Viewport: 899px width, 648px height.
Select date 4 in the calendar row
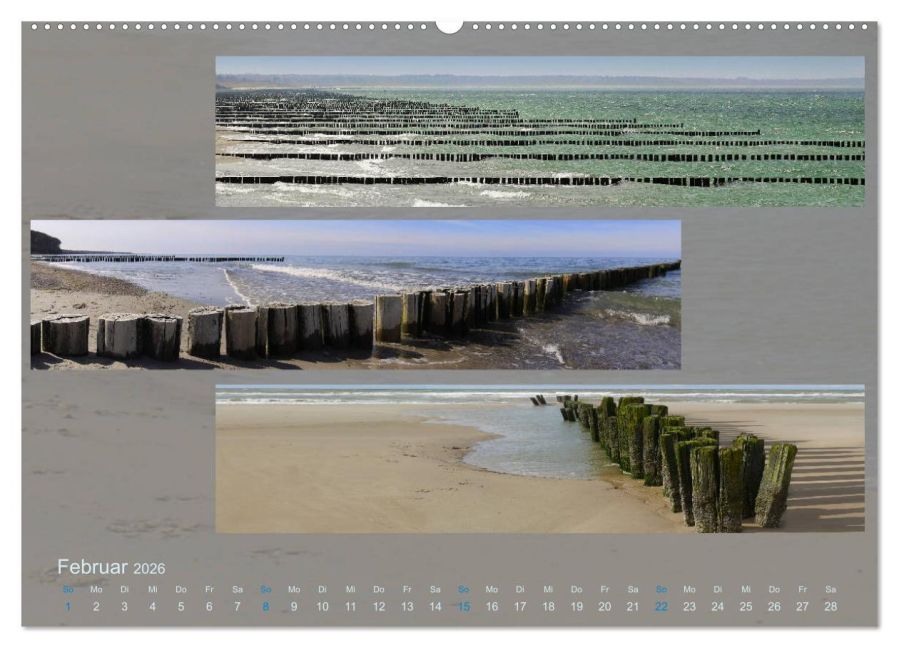pyautogui.click(x=150, y=604)
